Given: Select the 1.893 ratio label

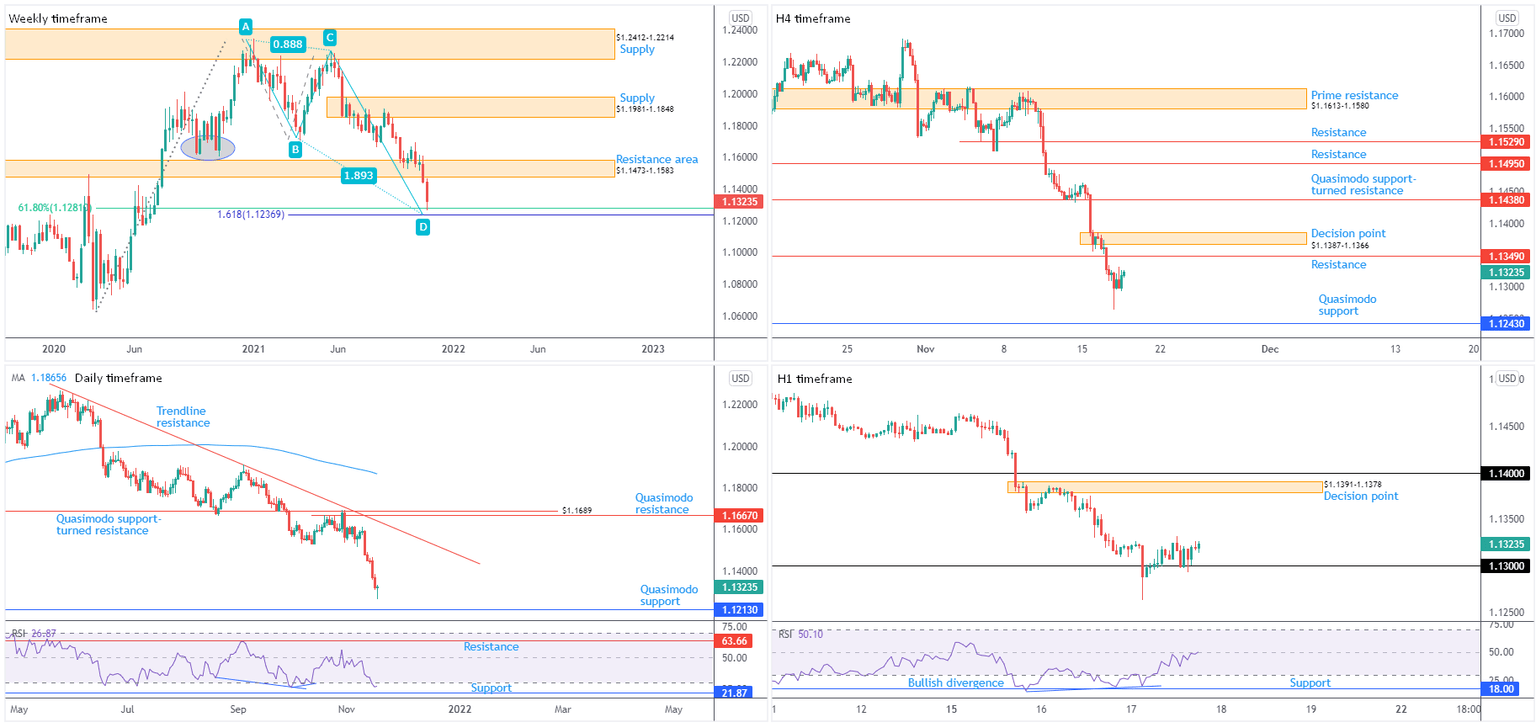Looking at the screenshot, I should [359, 174].
